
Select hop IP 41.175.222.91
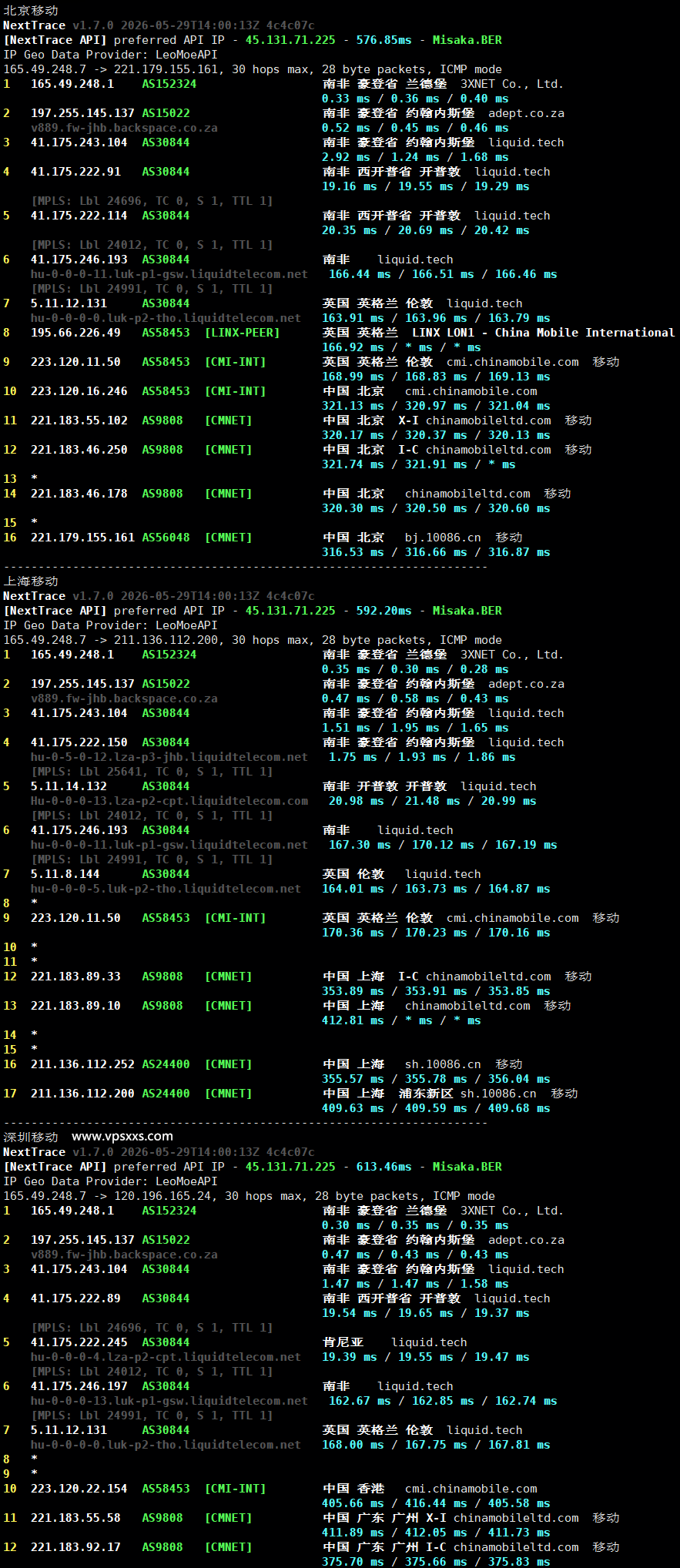(x=75, y=172)
